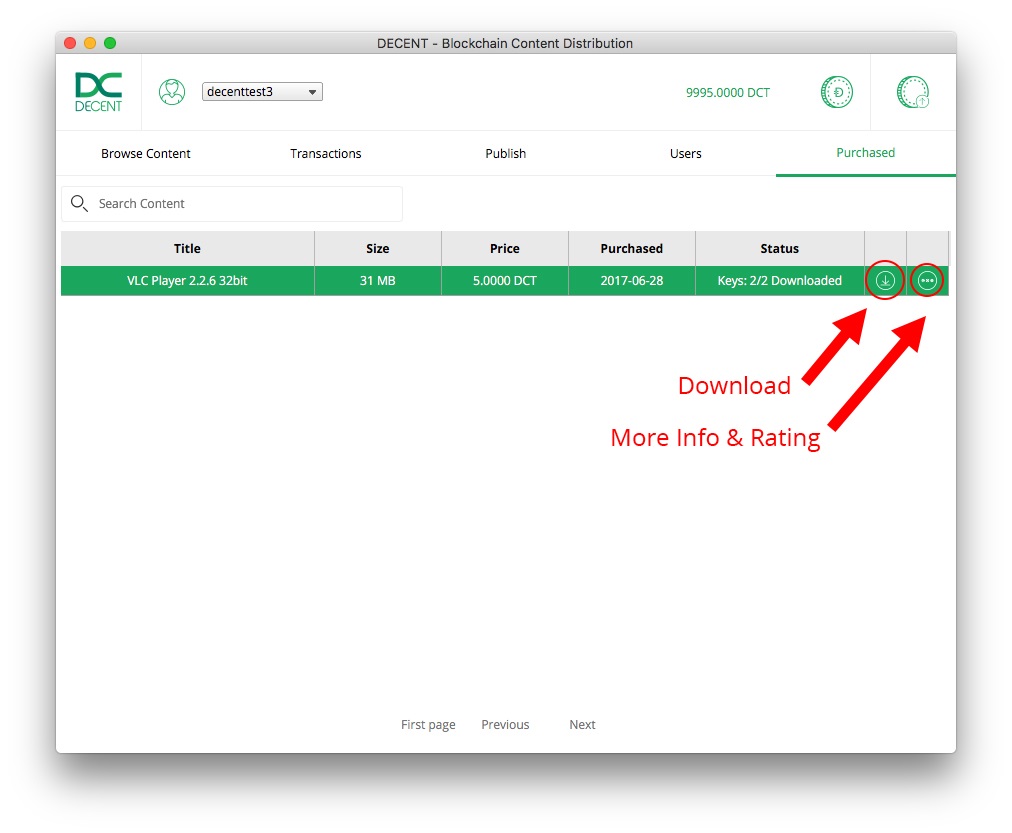Sort by the Purchased column header
The height and width of the screenshot is (833, 1012).
631,248
